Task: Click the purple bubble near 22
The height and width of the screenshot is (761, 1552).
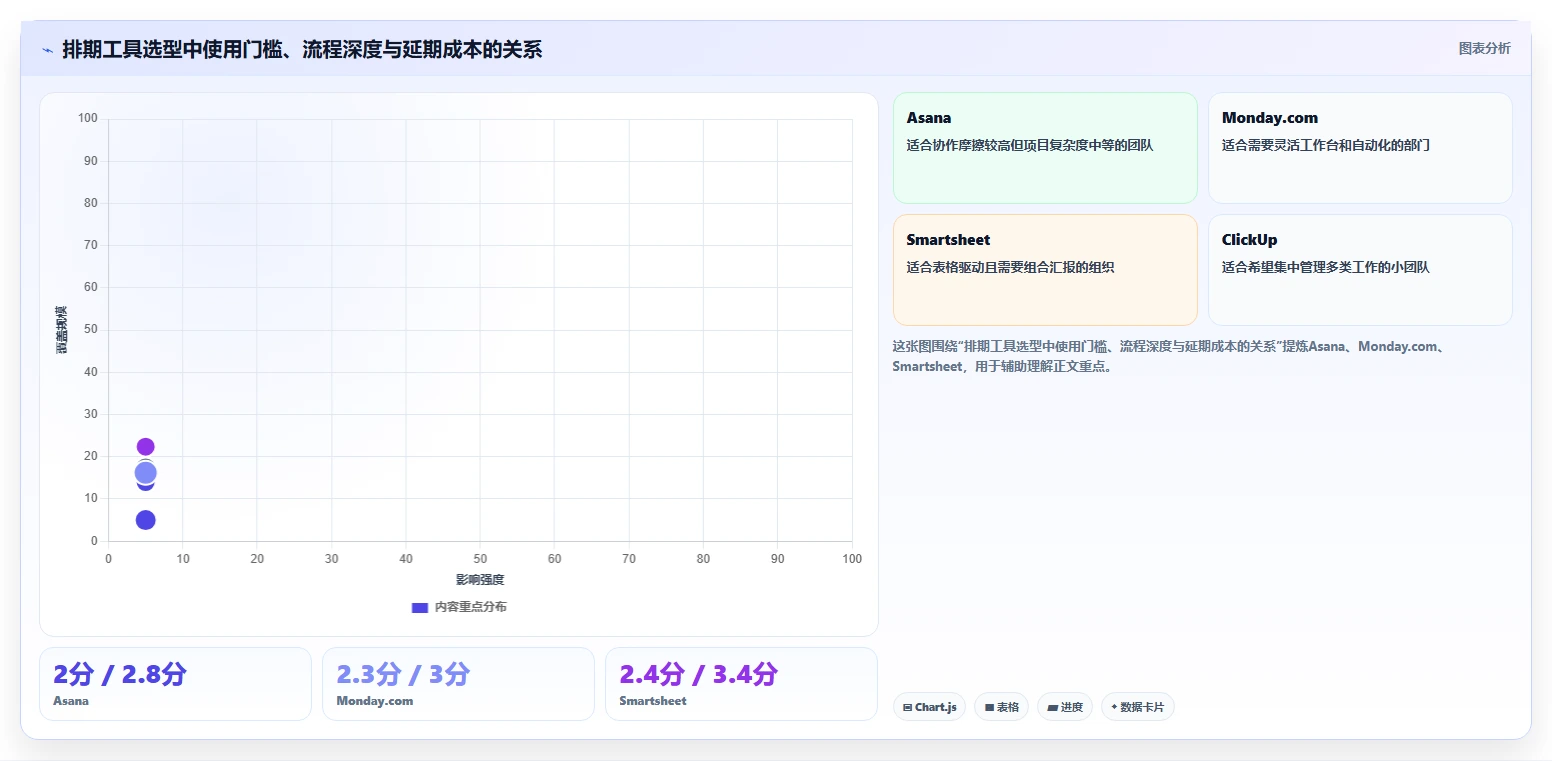Action: pos(145,446)
